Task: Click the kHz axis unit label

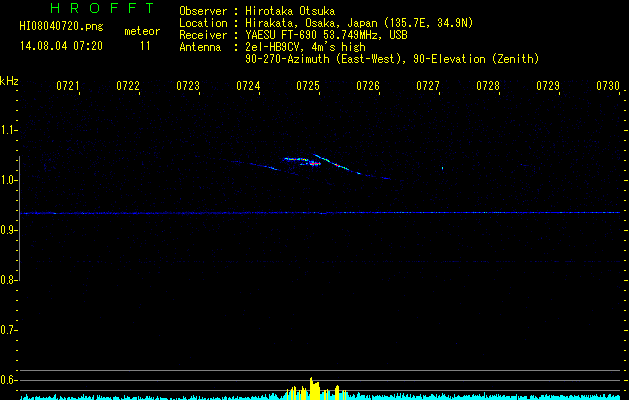Action: pos(9,81)
